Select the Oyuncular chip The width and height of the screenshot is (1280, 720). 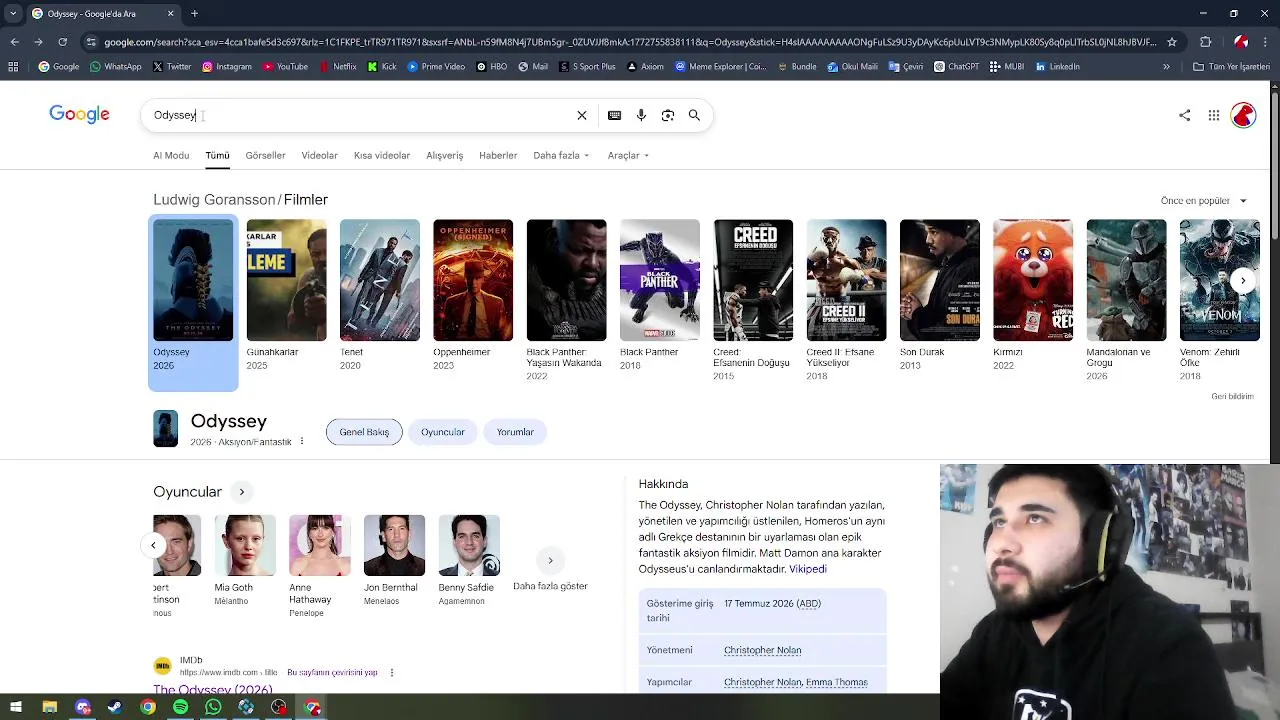click(x=443, y=432)
